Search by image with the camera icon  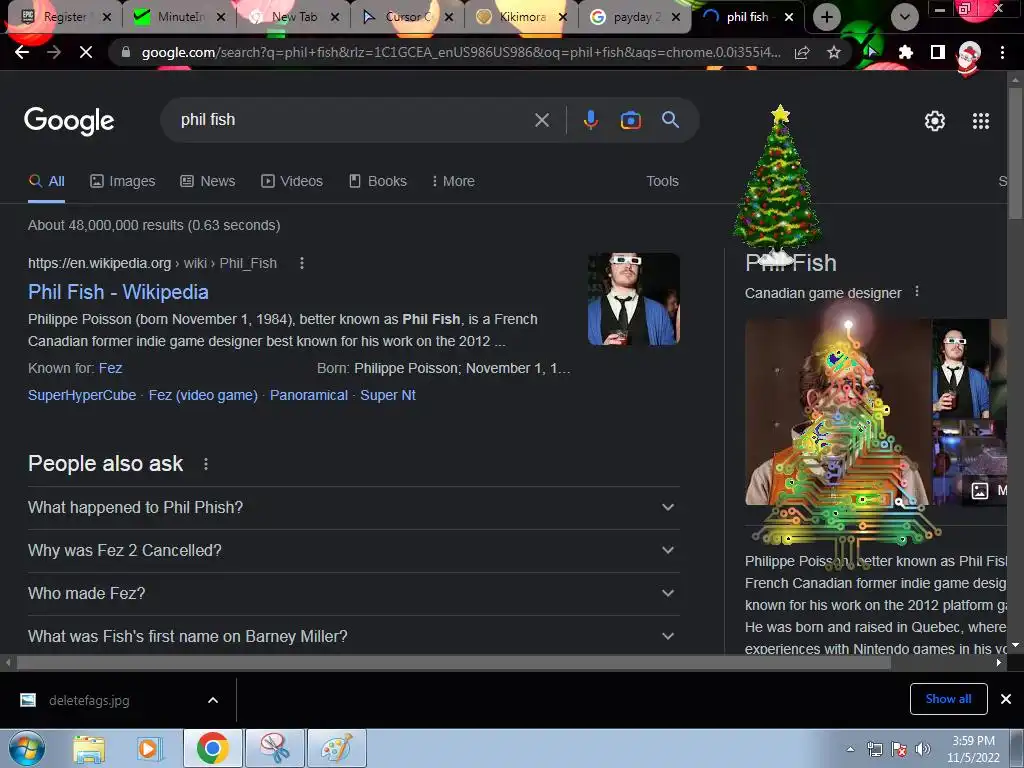pyautogui.click(x=630, y=120)
